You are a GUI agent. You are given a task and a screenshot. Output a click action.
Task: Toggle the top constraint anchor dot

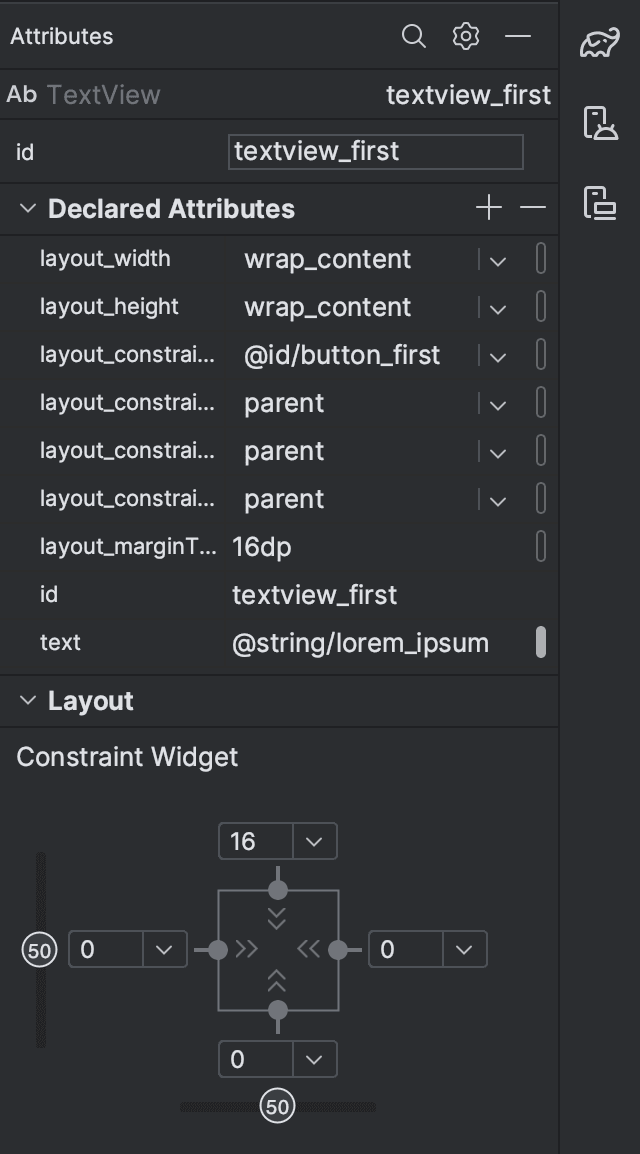tap(277, 890)
